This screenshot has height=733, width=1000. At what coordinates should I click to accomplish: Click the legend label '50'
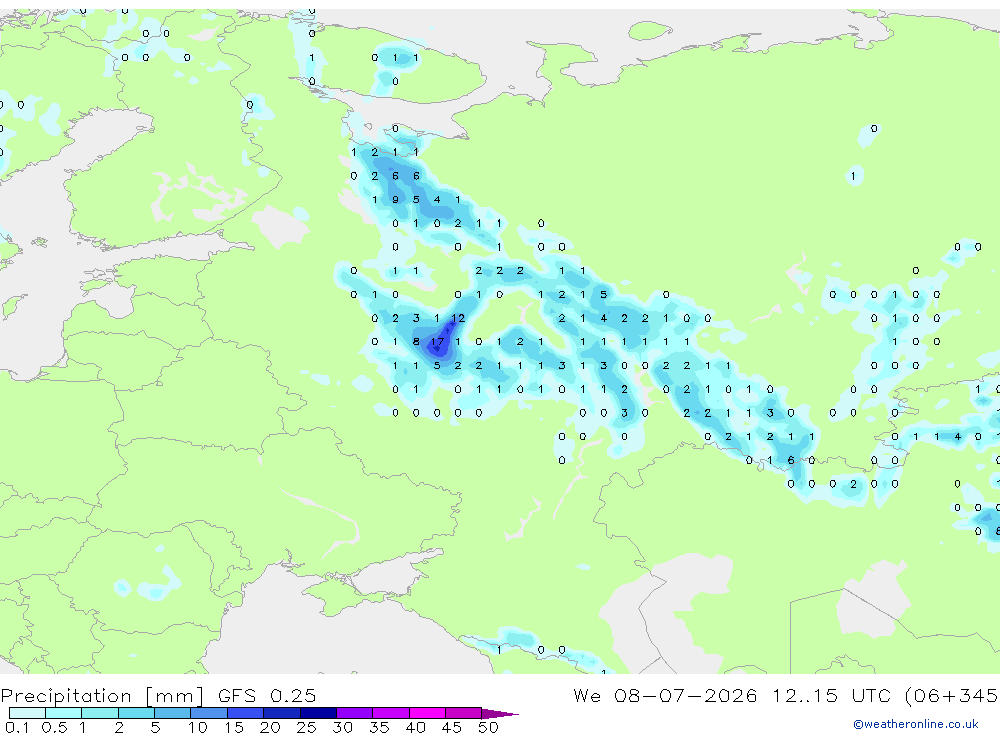[488, 727]
